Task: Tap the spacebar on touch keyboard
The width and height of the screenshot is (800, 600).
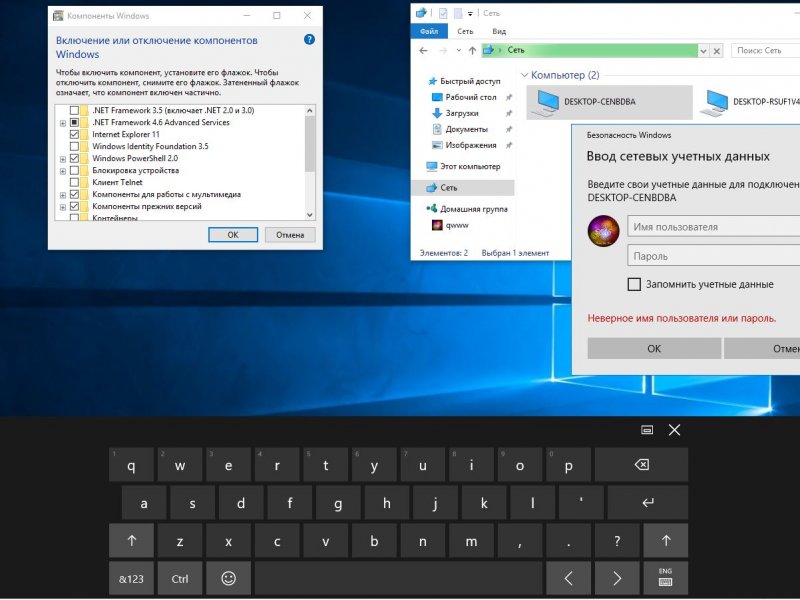Action: tap(398, 579)
